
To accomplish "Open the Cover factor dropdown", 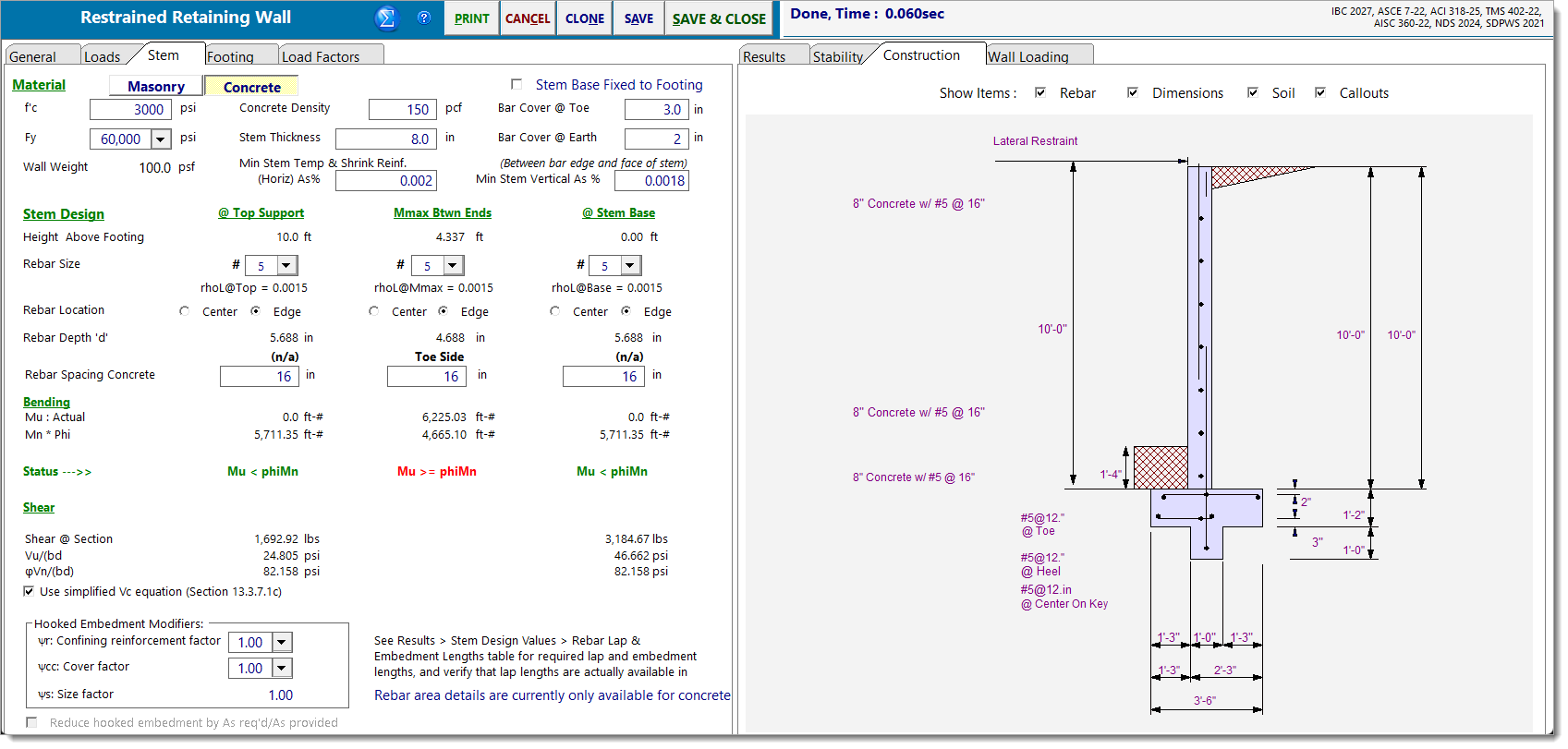I will tap(283, 668).
